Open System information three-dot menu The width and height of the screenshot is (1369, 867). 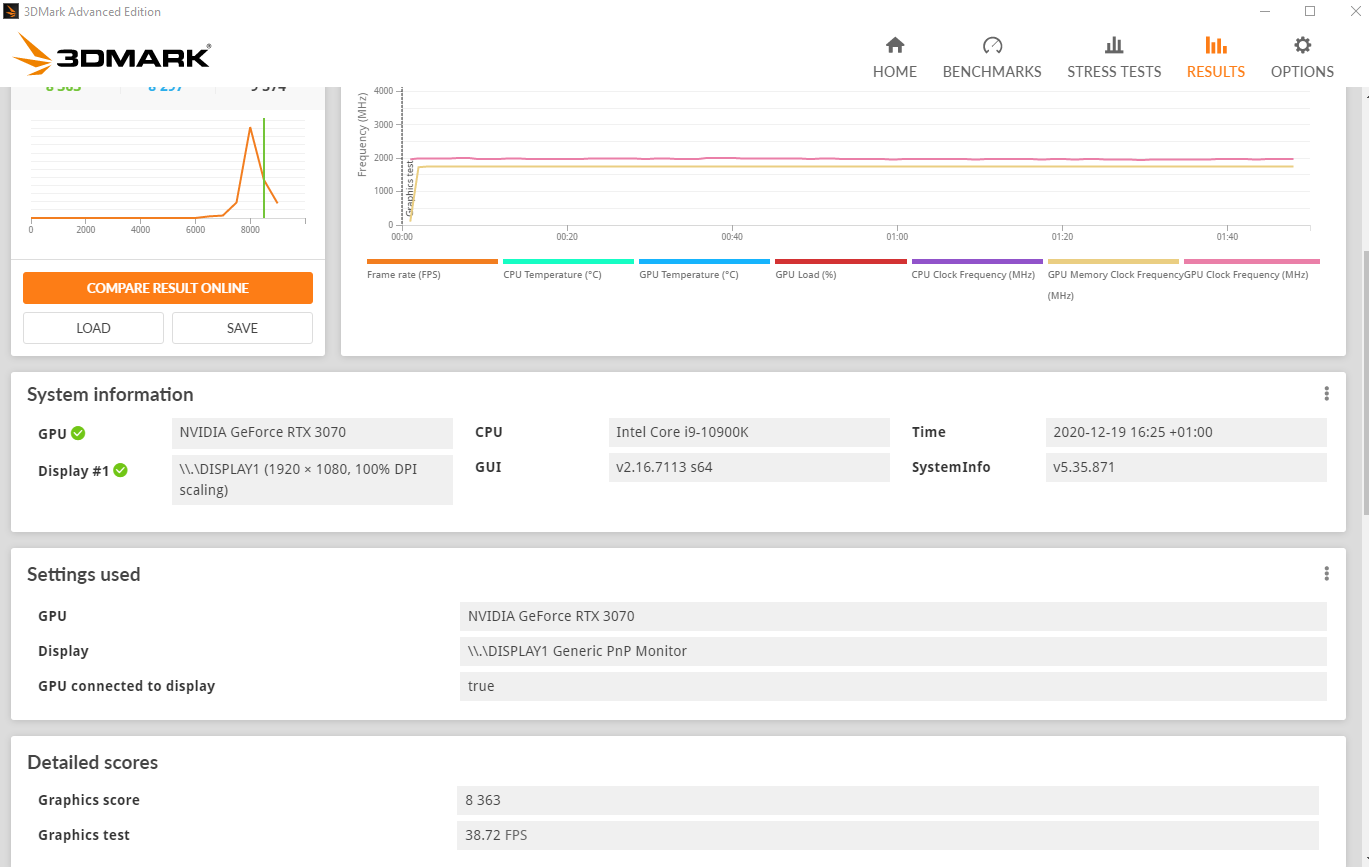tap(1326, 394)
